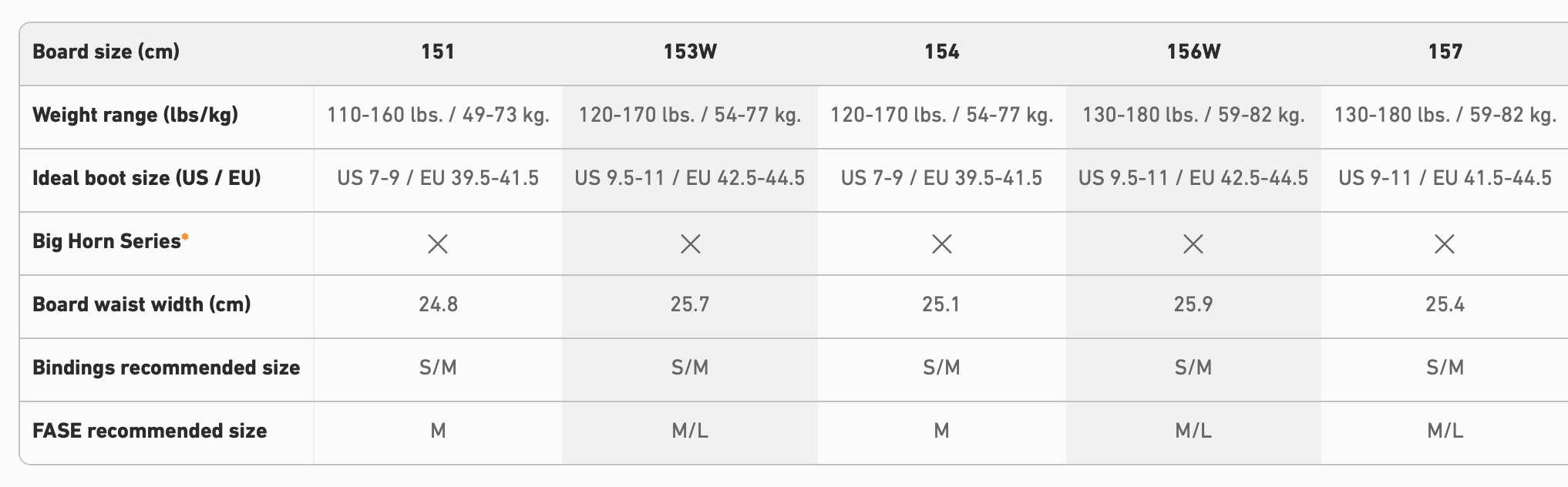The image size is (1568, 487).
Task: Click the 157 board size header
Action: [1445, 52]
